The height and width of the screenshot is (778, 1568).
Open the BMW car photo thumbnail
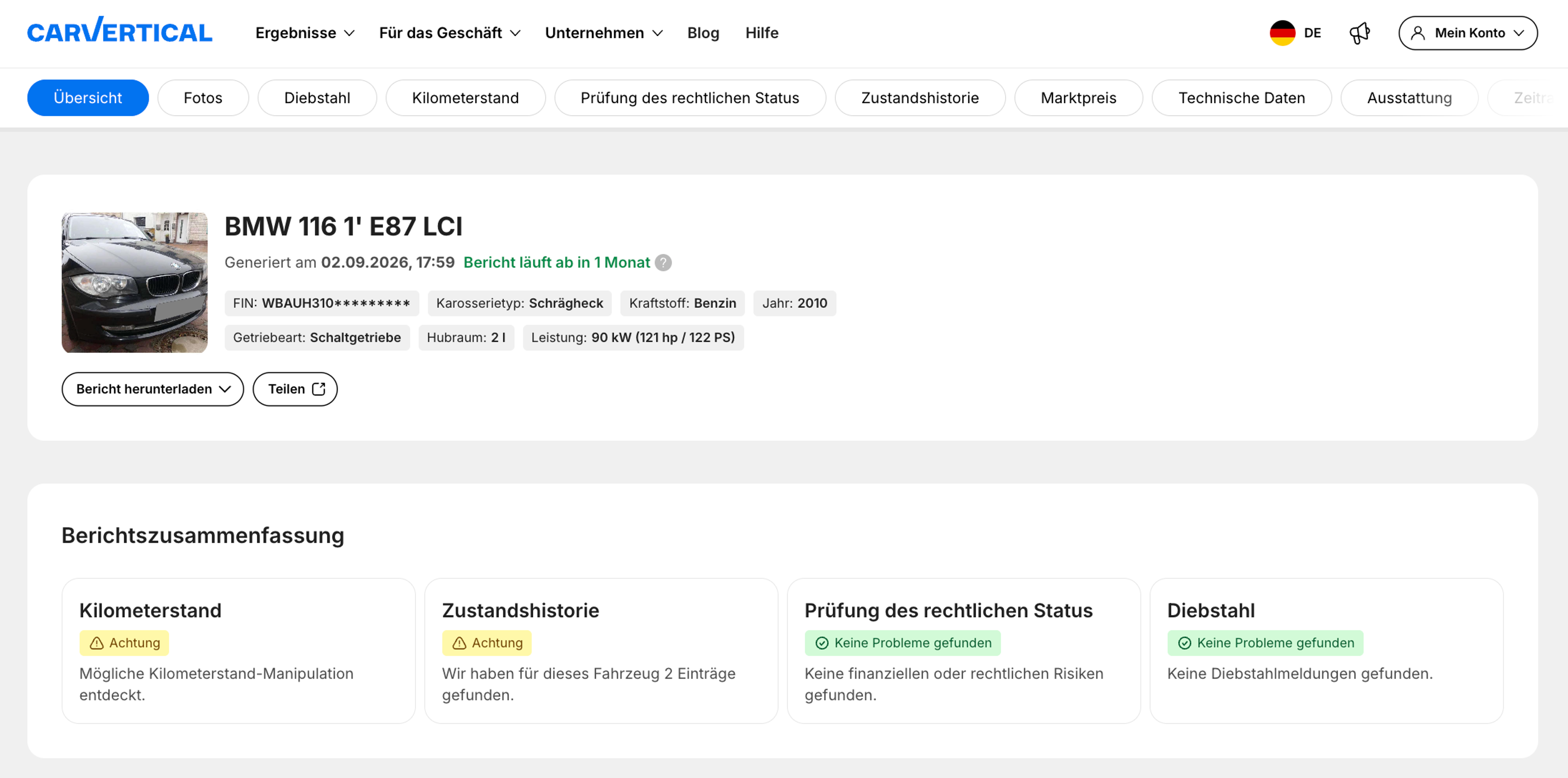click(134, 282)
